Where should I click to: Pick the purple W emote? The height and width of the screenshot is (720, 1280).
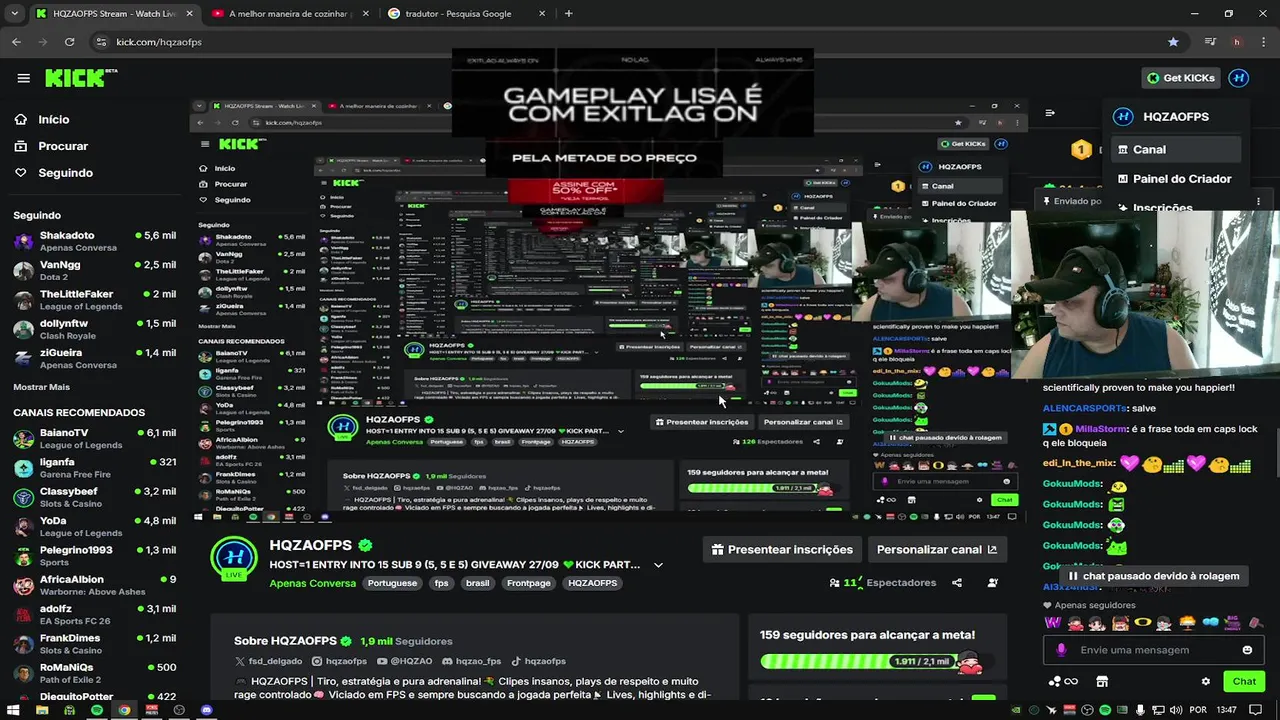[x=1053, y=622]
